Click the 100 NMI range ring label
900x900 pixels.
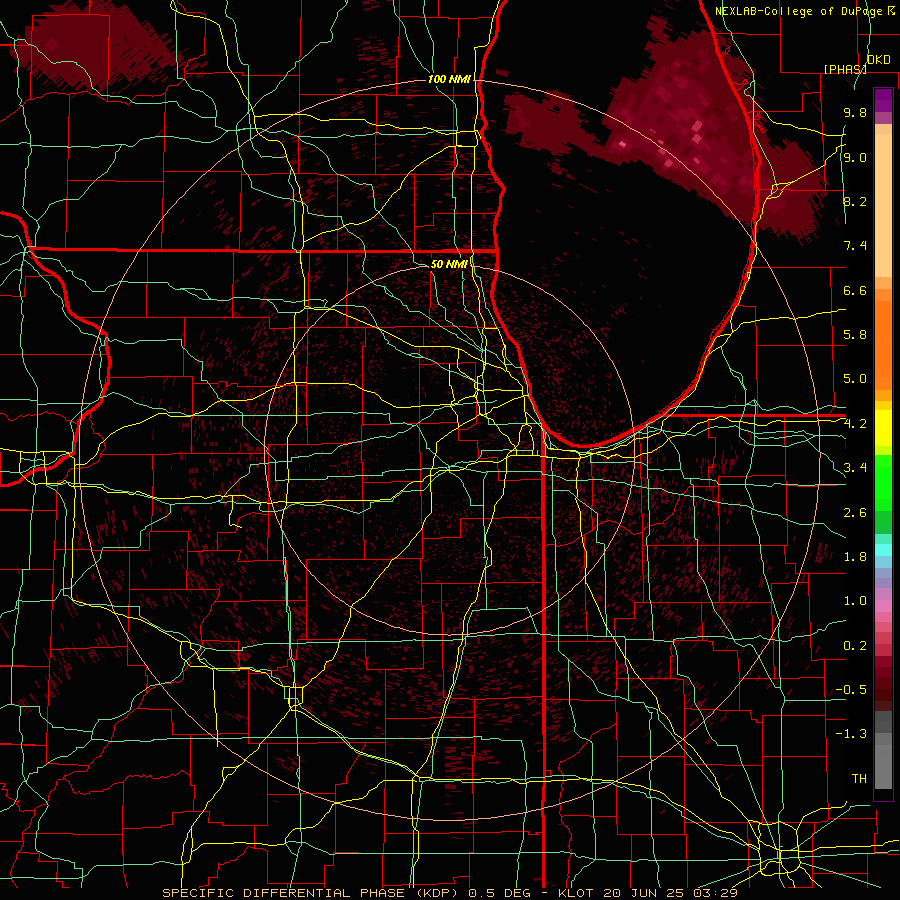[449, 79]
